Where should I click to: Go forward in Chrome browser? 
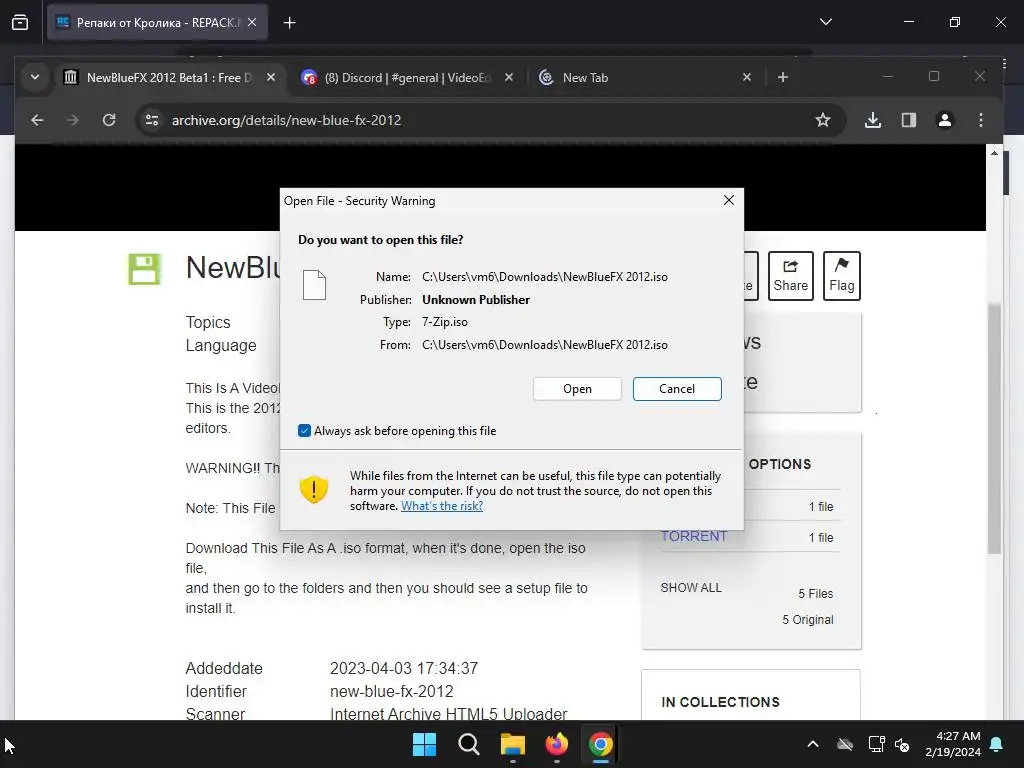pyautogui.click(x=72, y=120)
